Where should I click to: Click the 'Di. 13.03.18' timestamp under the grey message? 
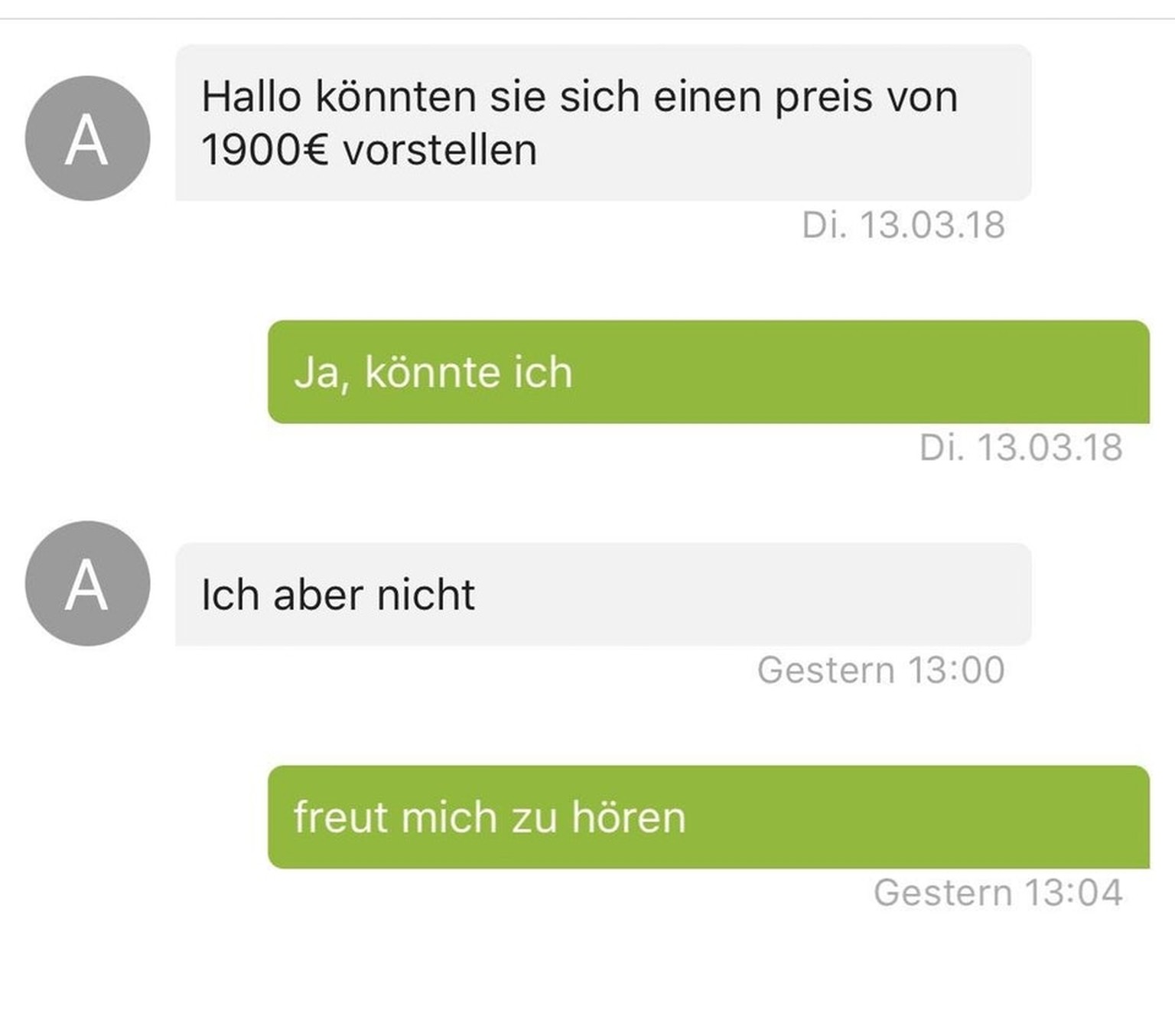point(903,225)
